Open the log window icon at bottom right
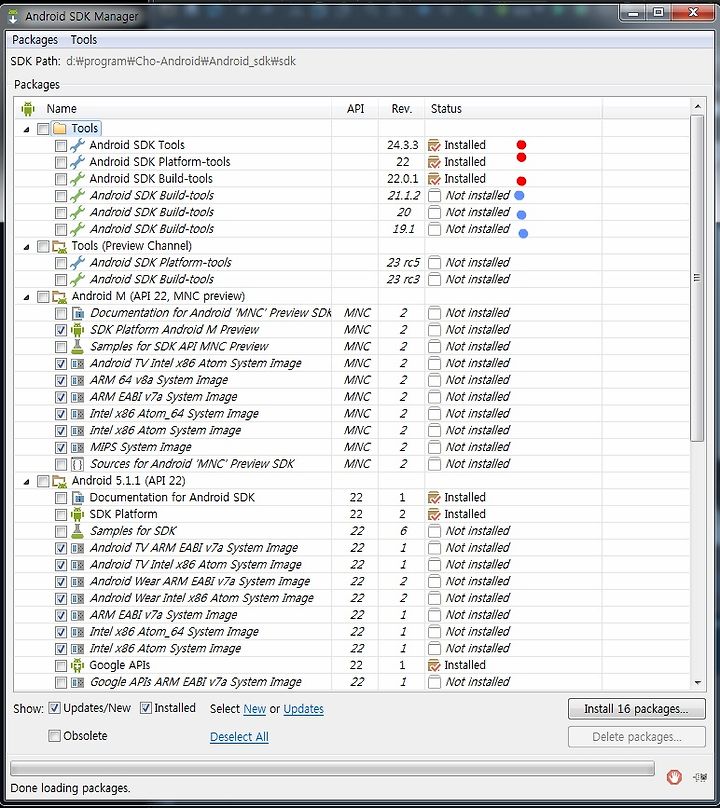Image resolution: width=720 pixels, height=808 pixels. (x=700, y=777)
